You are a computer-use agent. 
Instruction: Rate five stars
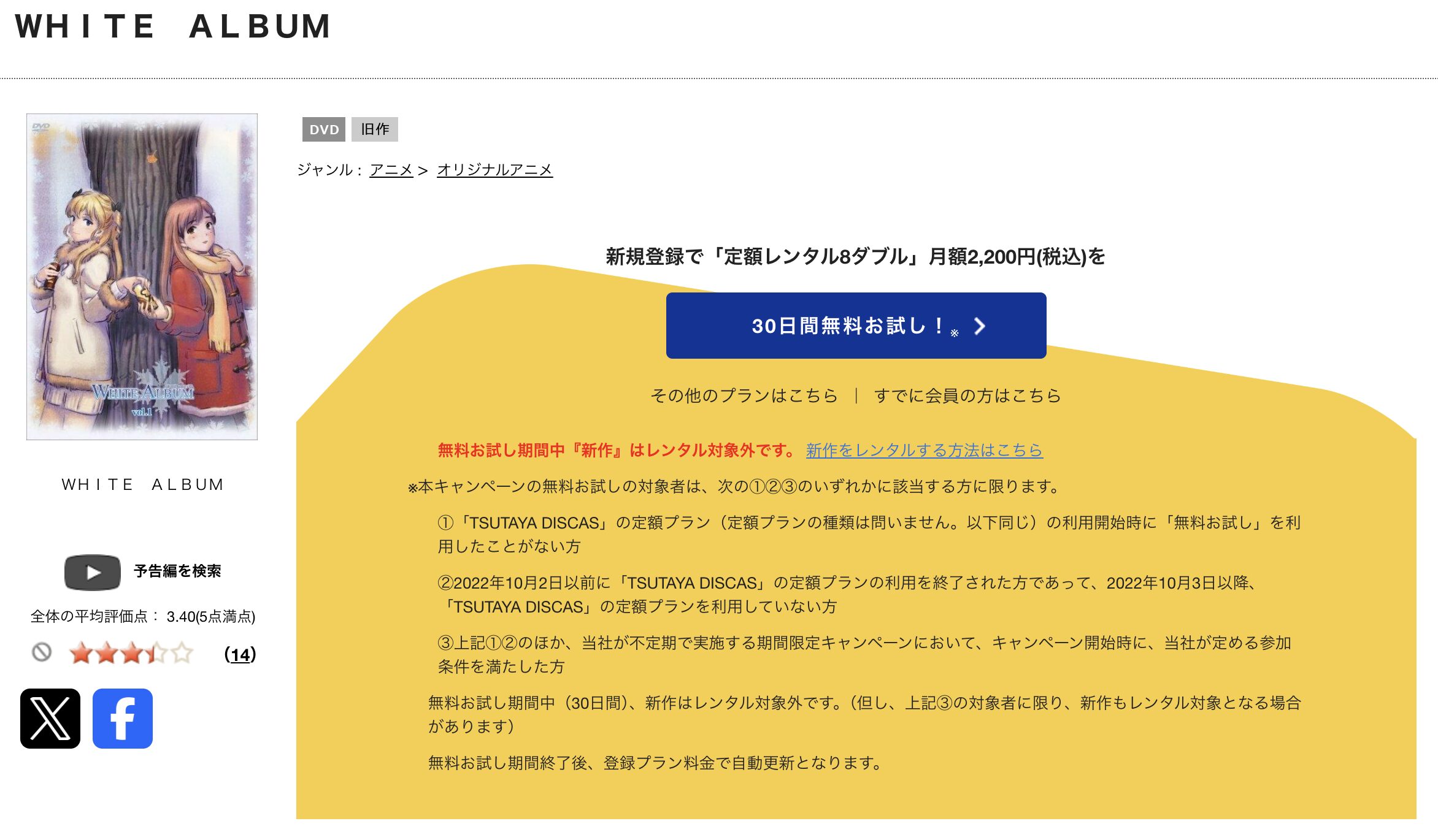point(182,654)
